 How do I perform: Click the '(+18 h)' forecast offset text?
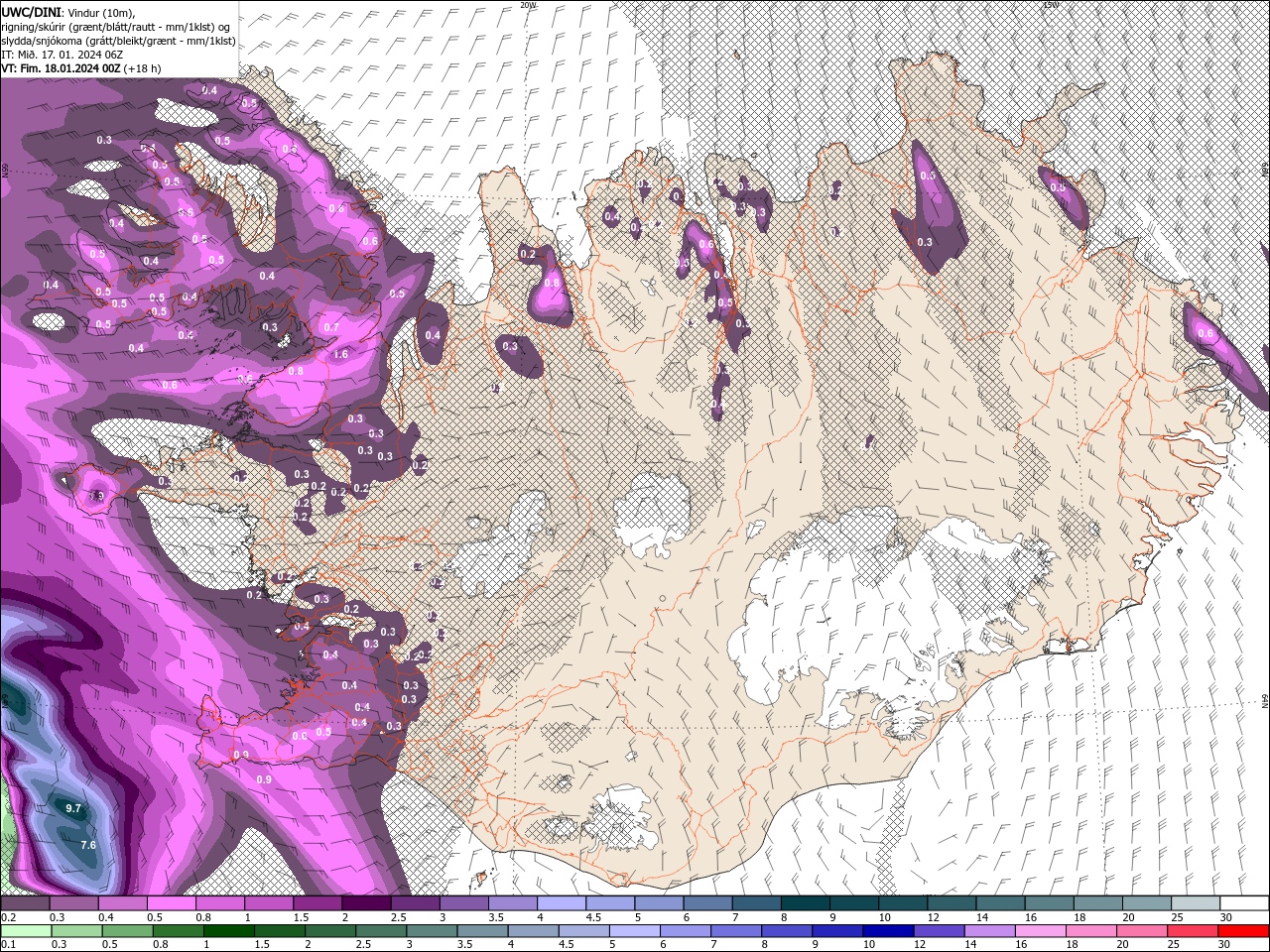(142, 68)
